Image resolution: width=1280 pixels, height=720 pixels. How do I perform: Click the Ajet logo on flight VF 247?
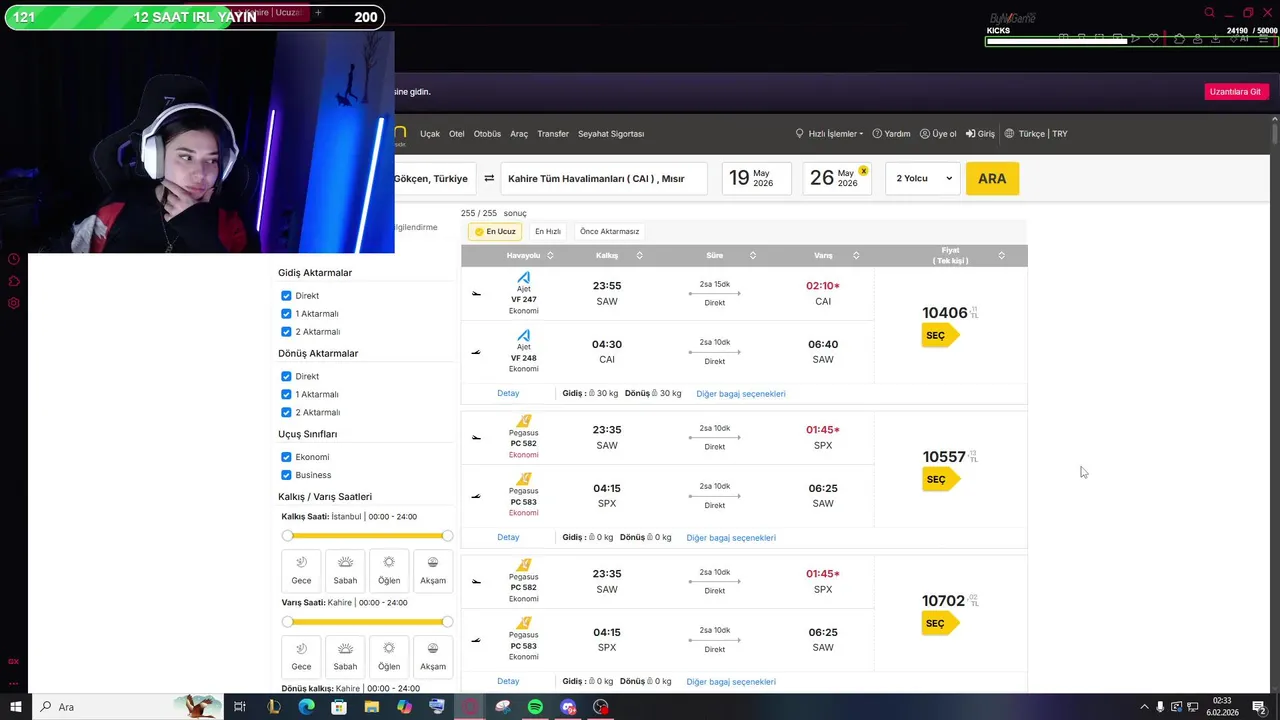pyautogui.click(x=523, y=277)
